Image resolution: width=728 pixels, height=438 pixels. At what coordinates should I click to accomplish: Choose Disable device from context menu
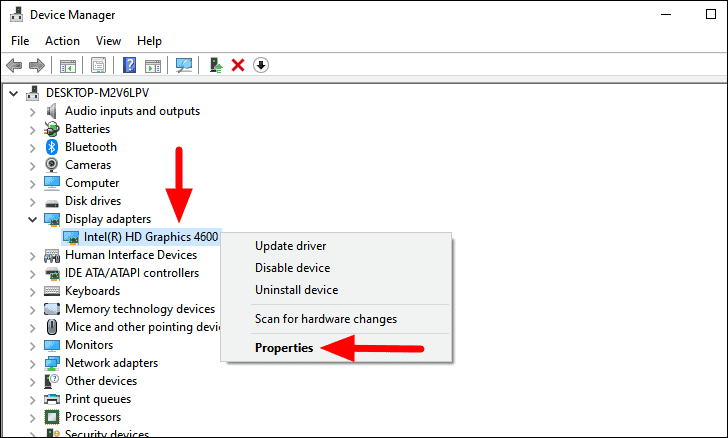pyautogui.click(x=292, y=268)
